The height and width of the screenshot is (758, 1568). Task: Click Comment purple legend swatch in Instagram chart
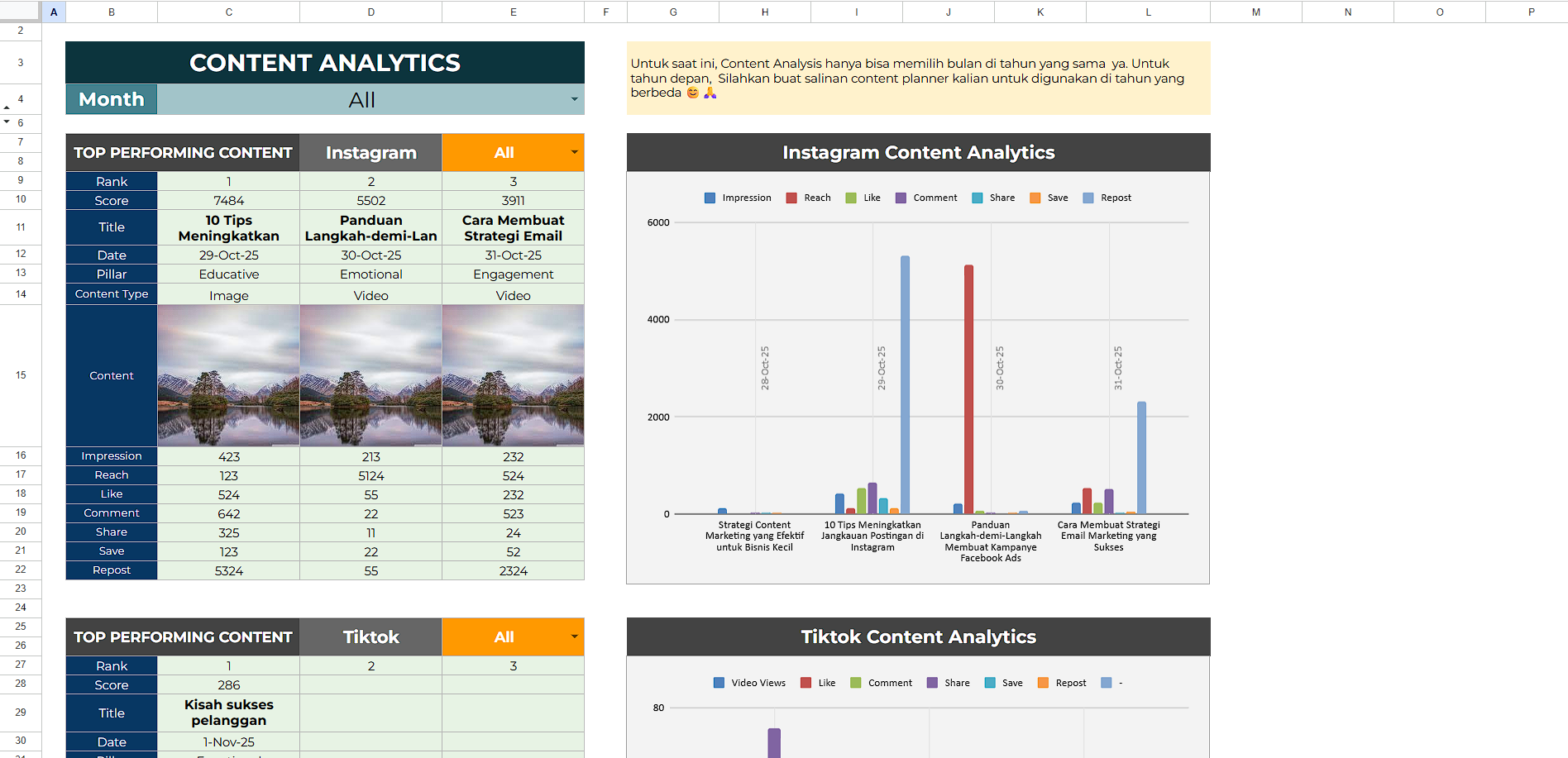[901, 198]
